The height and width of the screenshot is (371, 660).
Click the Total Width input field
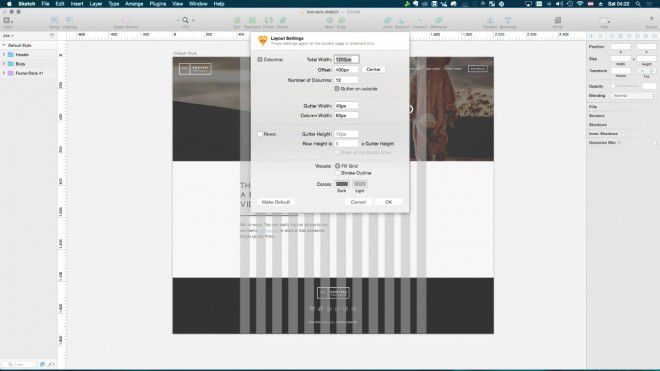346,60
